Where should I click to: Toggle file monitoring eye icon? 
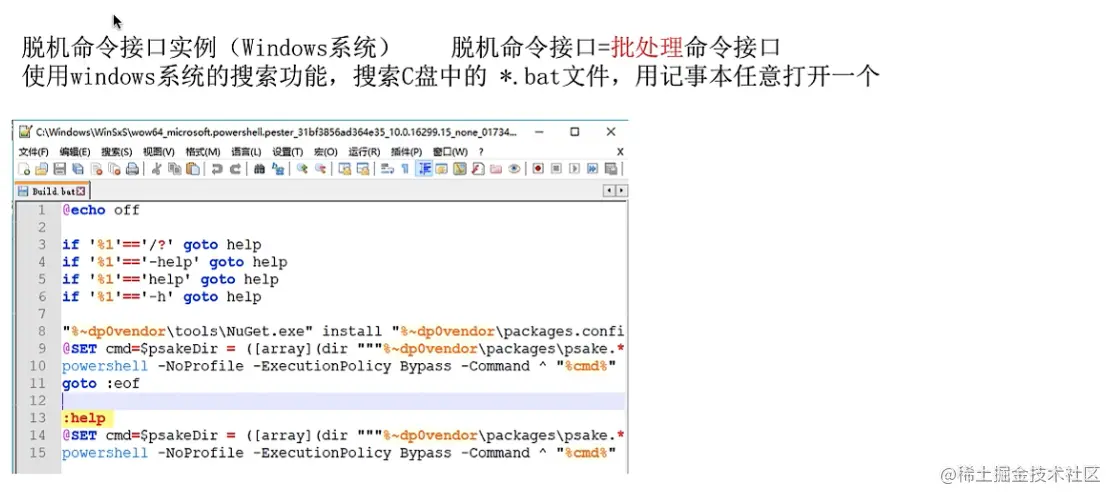[514, 169]
